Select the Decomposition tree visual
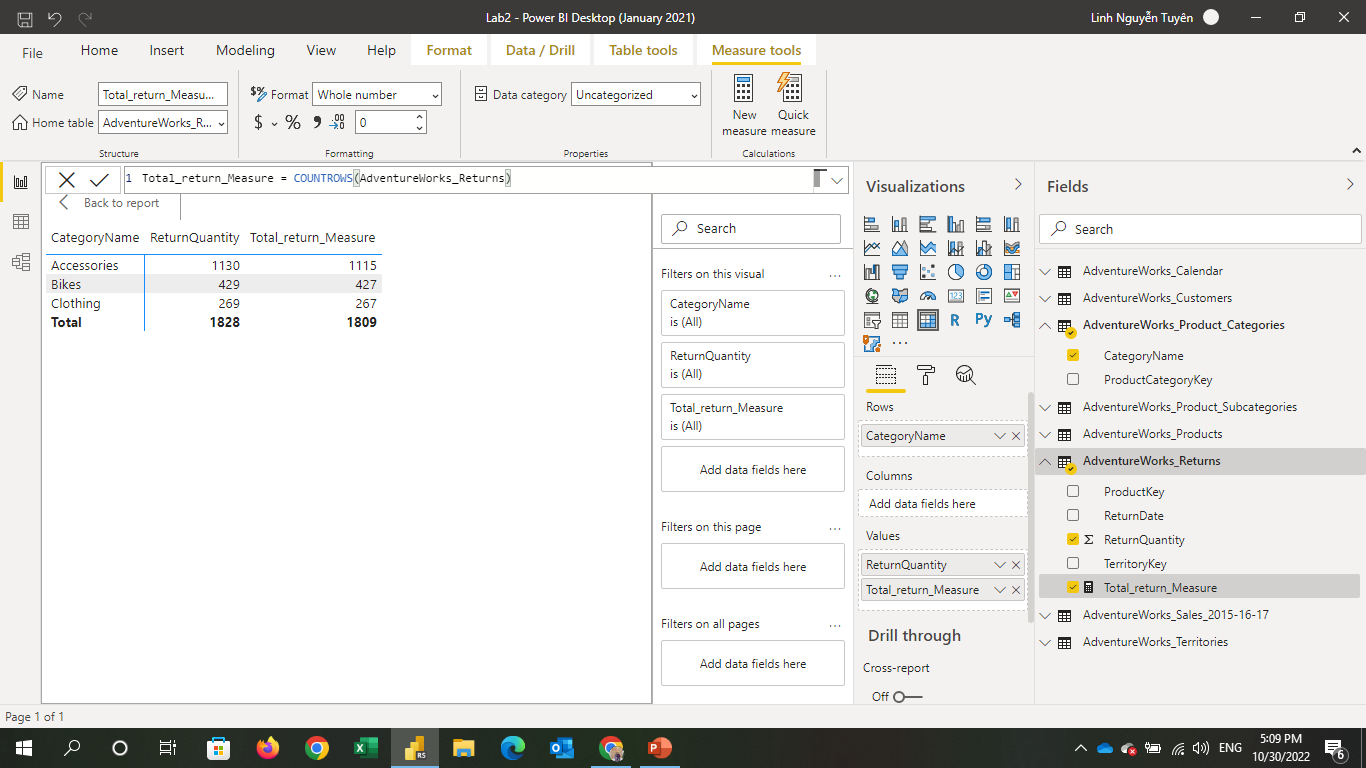 (x=1012, y=321)
